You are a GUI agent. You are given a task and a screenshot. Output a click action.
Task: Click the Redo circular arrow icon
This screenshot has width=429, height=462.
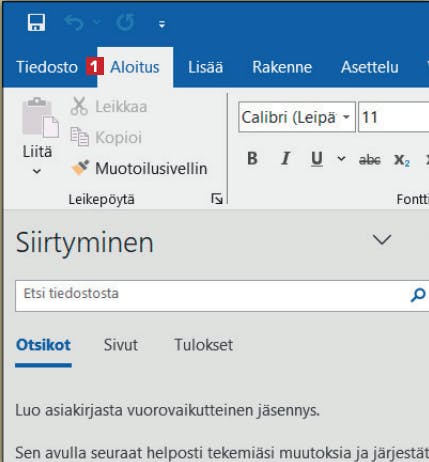click(x=125, y=23)
